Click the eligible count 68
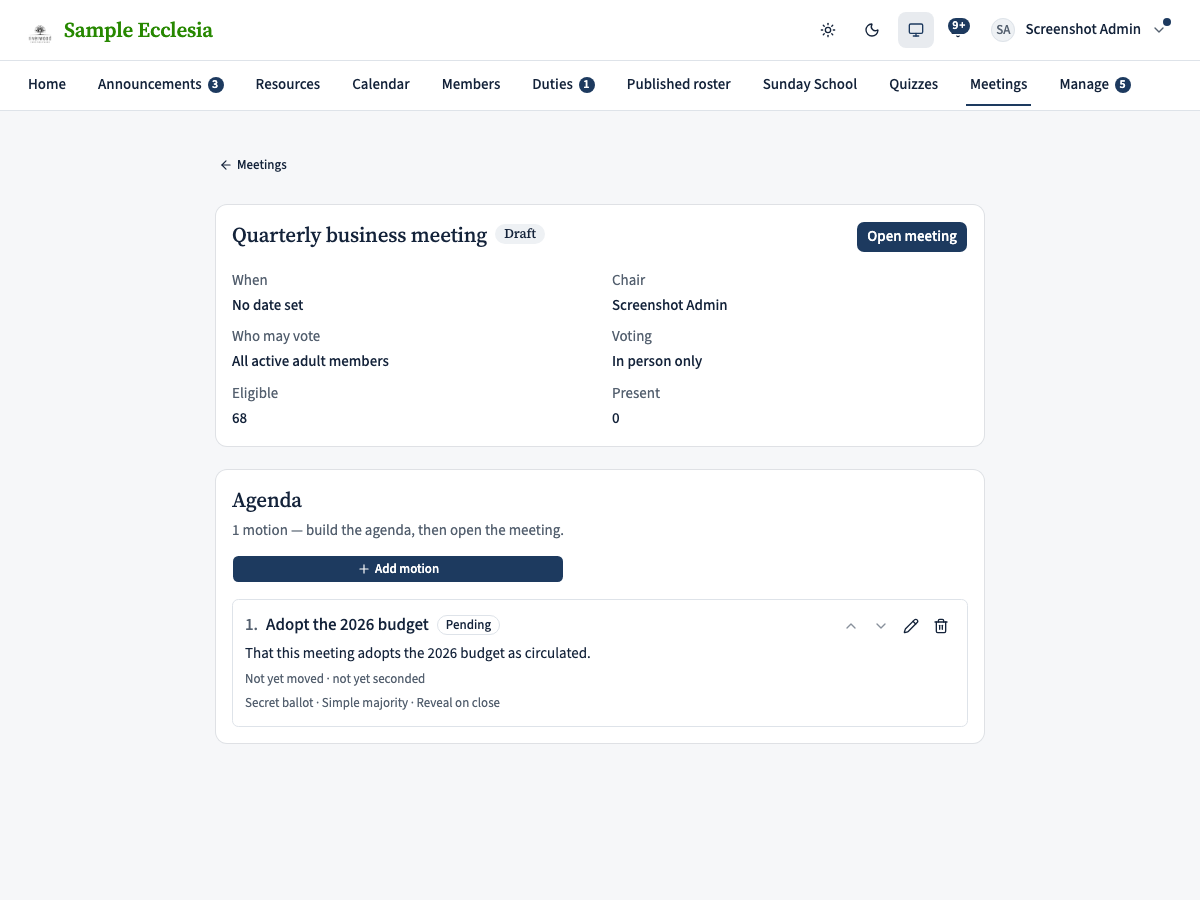The height and width of the screenshot is (900, 1200). [x=240, y=418]
